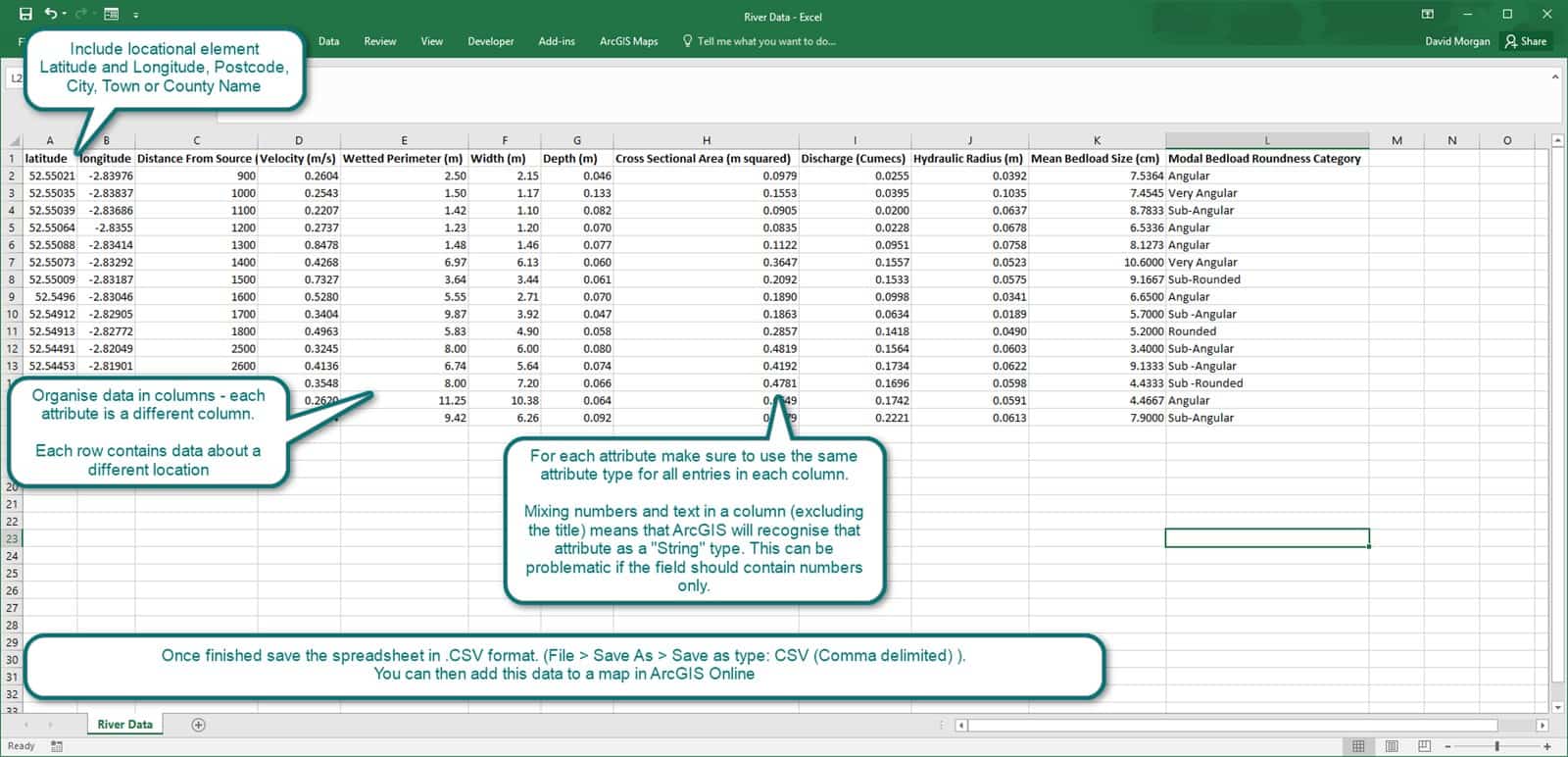Click the Undo arrow icon
The height and width of the screenshot is (757, 1568).
[x=50, y=14]
